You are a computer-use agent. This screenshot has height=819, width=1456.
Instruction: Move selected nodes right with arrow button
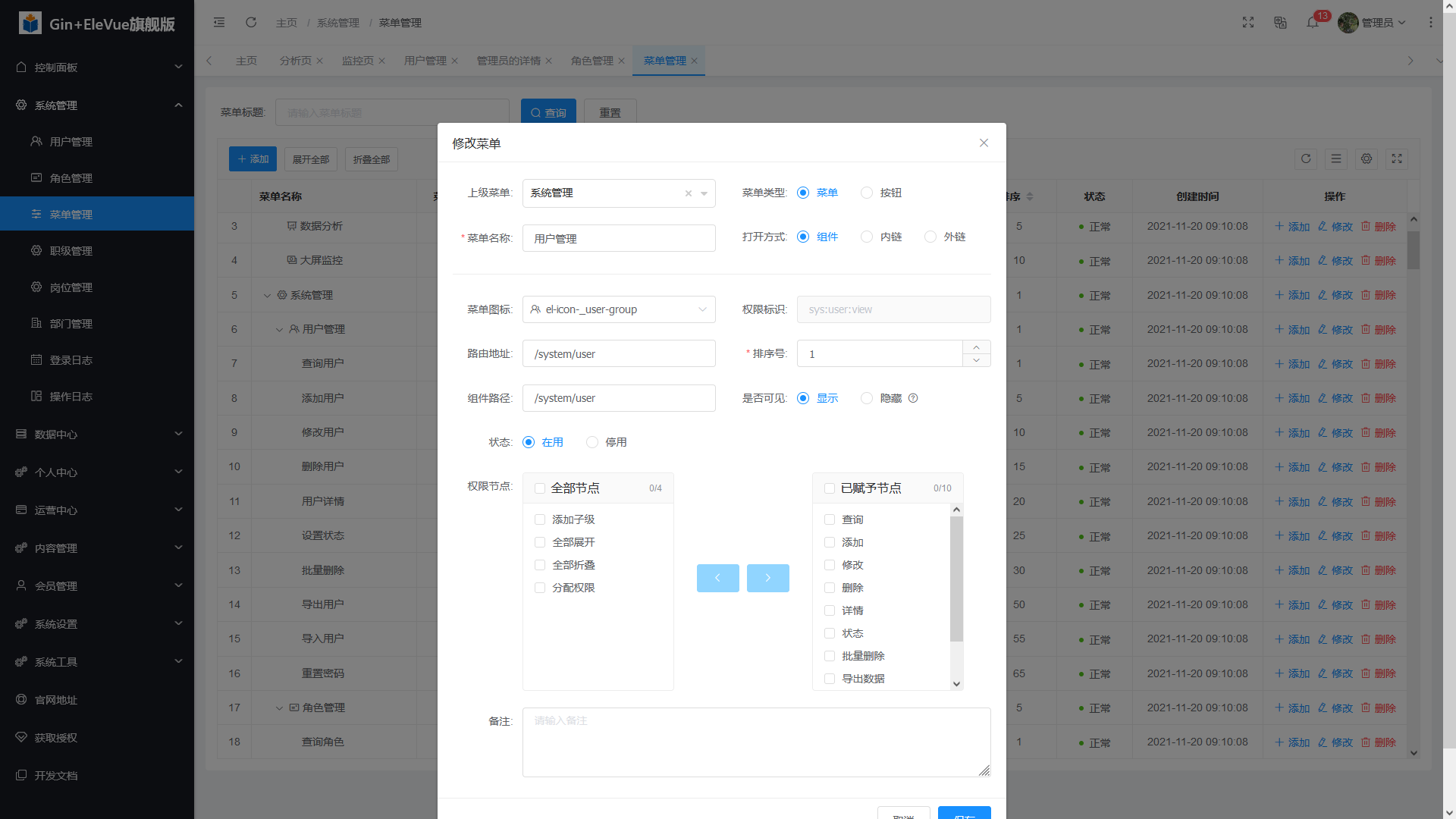coord(767,578)
